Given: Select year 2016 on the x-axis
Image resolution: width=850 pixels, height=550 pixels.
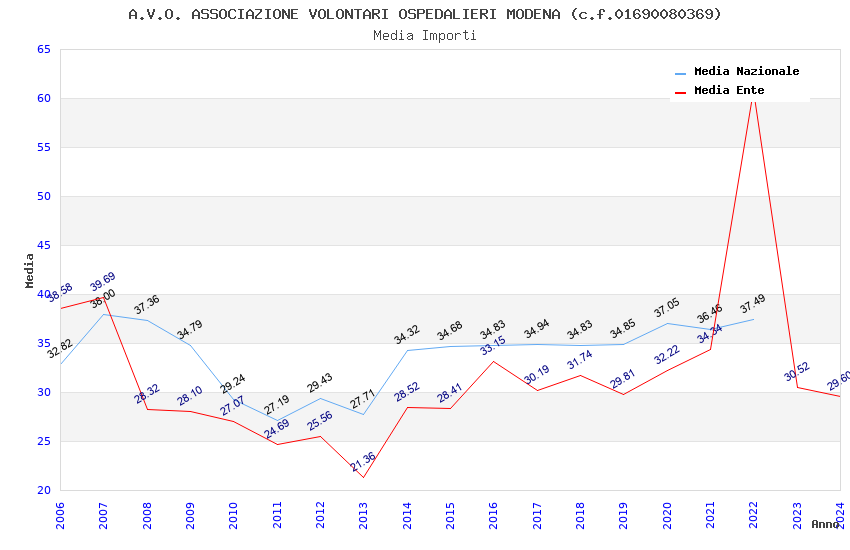Looking at the screenshot, I should (494, 515).
